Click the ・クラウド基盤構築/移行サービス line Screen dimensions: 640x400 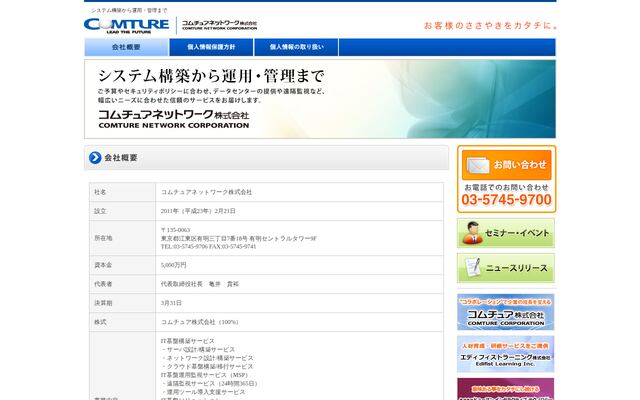coord(207,367)
